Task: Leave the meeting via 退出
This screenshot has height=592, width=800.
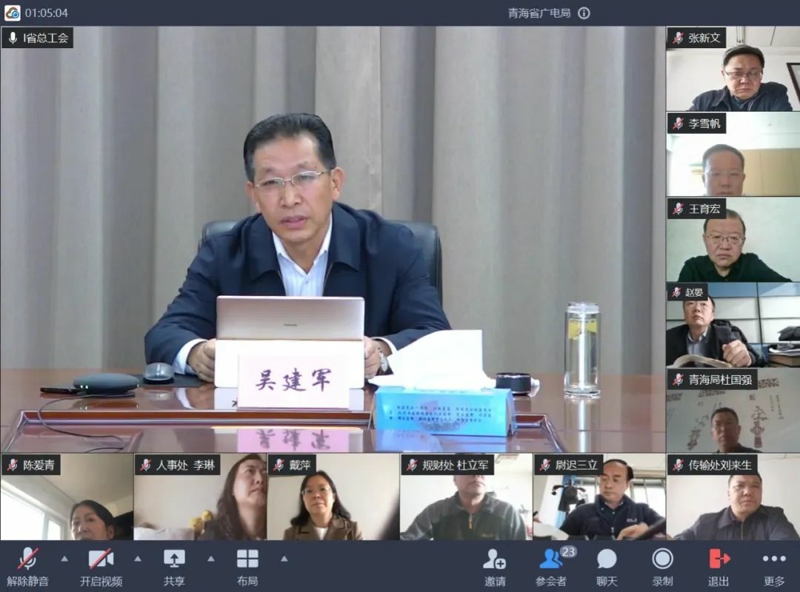Action: 718,566
